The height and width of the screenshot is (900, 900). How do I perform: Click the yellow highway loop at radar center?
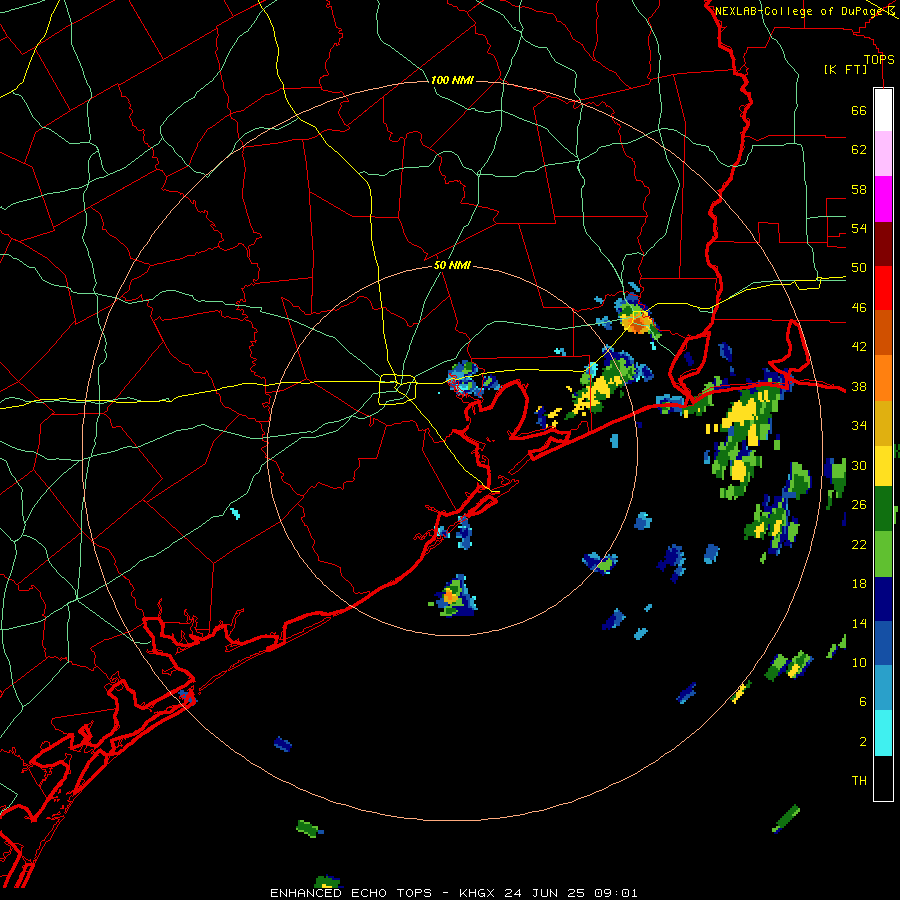(397, 389)
